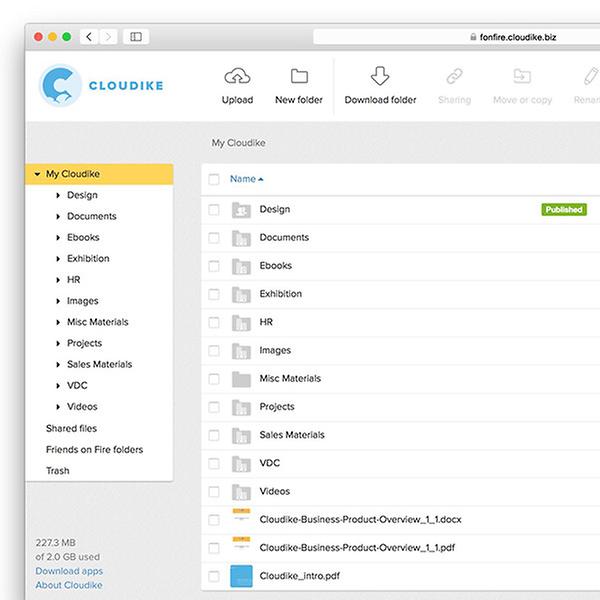
Task: Click the Download apps link
Action: [x=69, y=571]
